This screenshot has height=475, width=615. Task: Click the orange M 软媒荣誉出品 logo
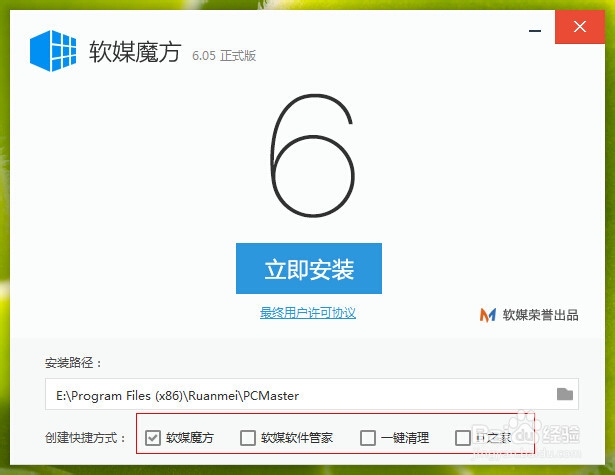pyautogui.click(x=488, y=315)
